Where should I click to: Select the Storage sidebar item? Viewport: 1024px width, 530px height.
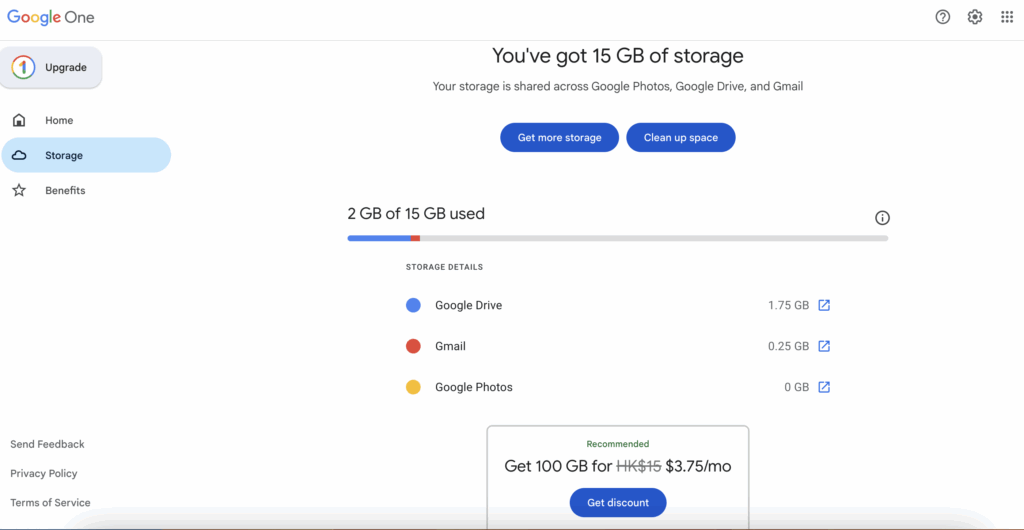tap(85, 155)
